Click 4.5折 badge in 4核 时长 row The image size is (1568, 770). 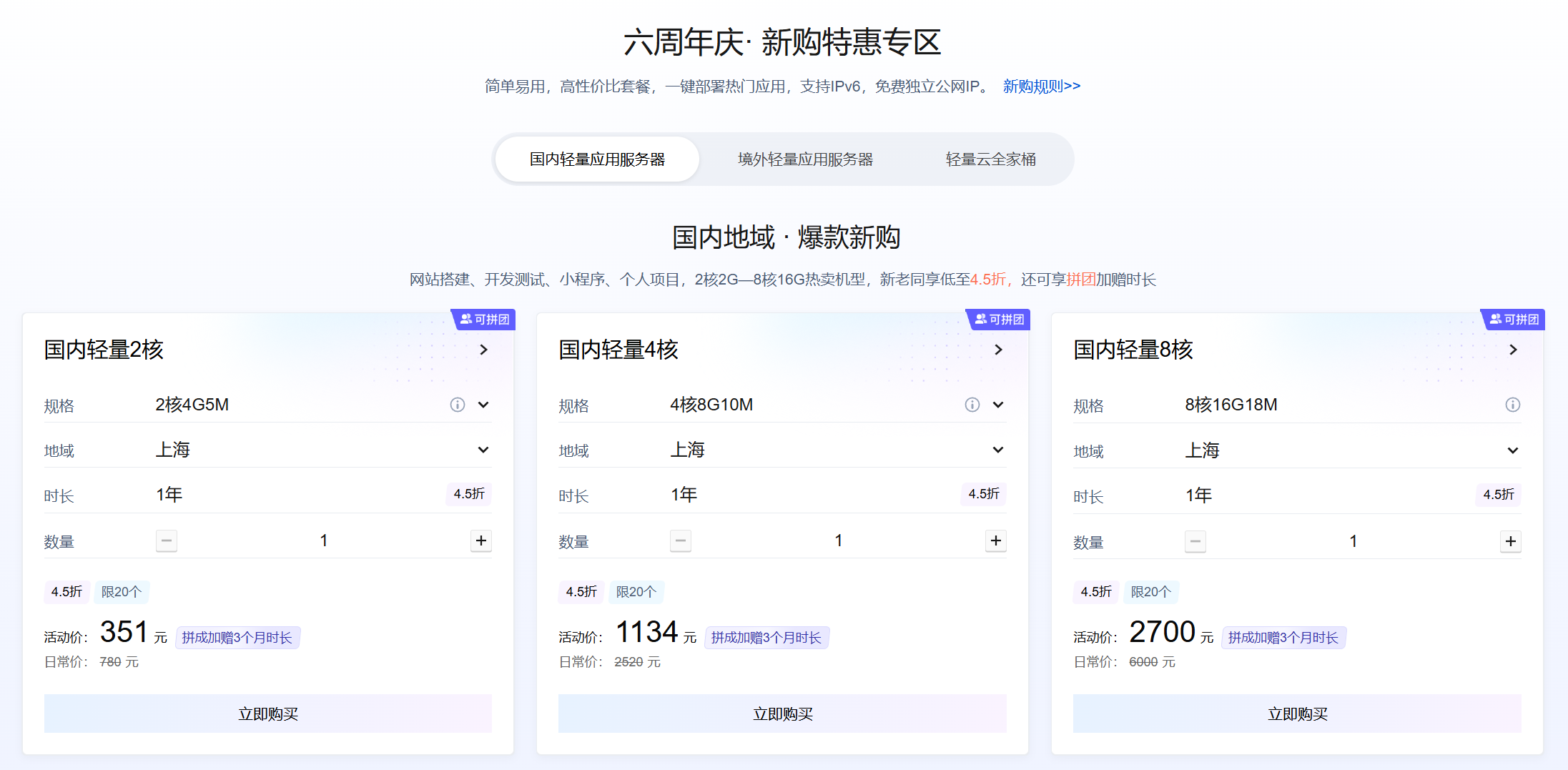[984, 494]
